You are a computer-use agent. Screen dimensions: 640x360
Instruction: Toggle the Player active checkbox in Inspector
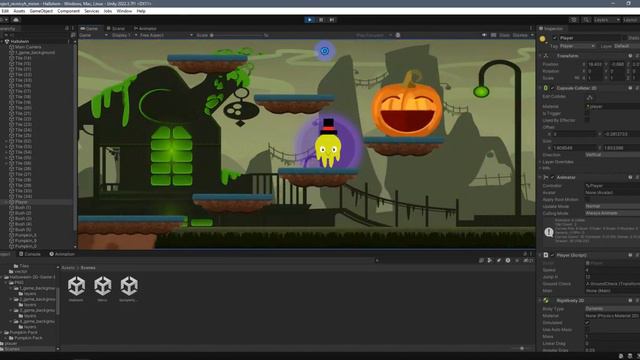[x=555, y=38]
